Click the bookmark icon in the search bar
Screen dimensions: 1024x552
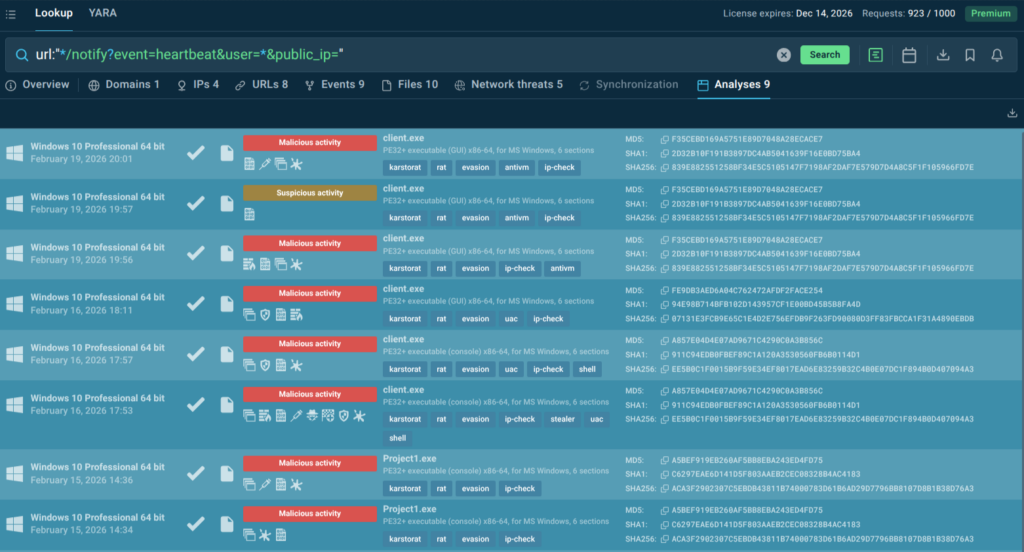coord(970,55)
